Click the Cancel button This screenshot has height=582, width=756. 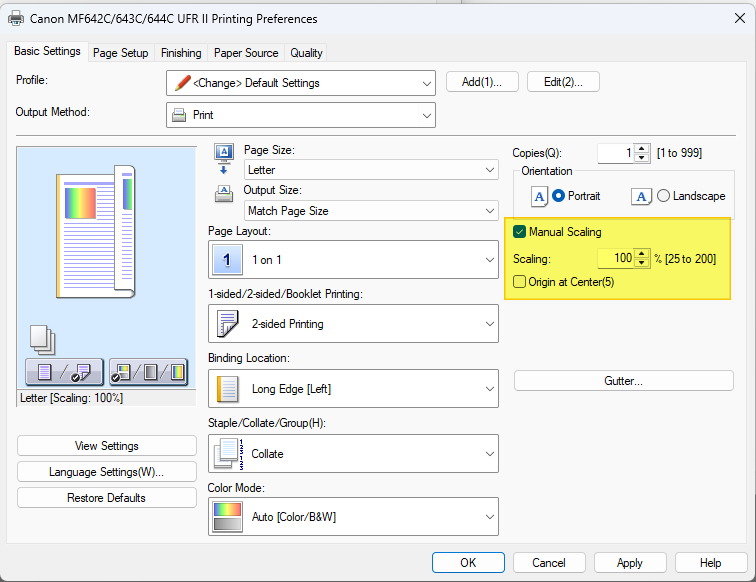click(549, 563)
